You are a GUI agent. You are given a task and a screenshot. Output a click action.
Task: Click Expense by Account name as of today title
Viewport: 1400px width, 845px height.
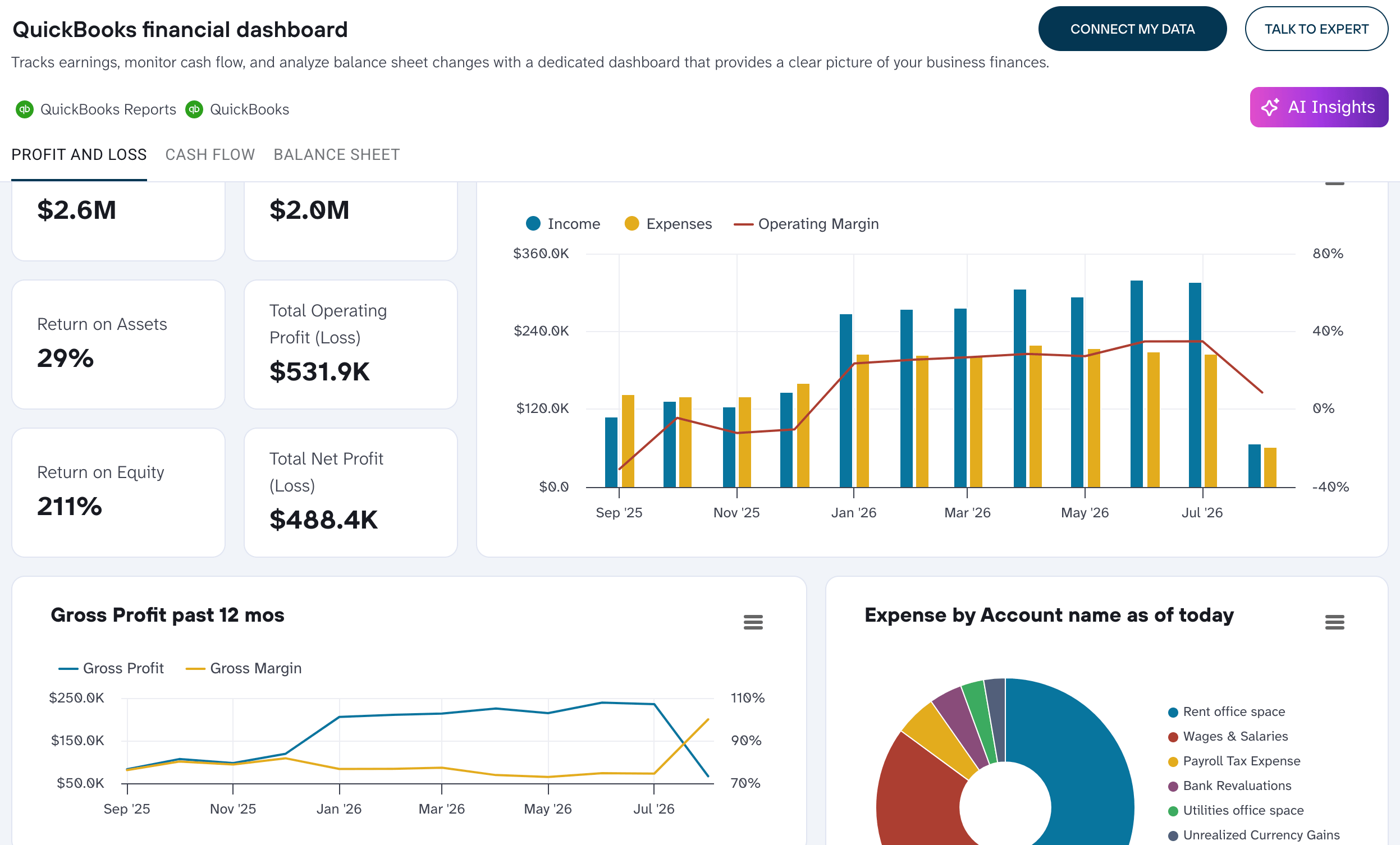coord(1049,615)
